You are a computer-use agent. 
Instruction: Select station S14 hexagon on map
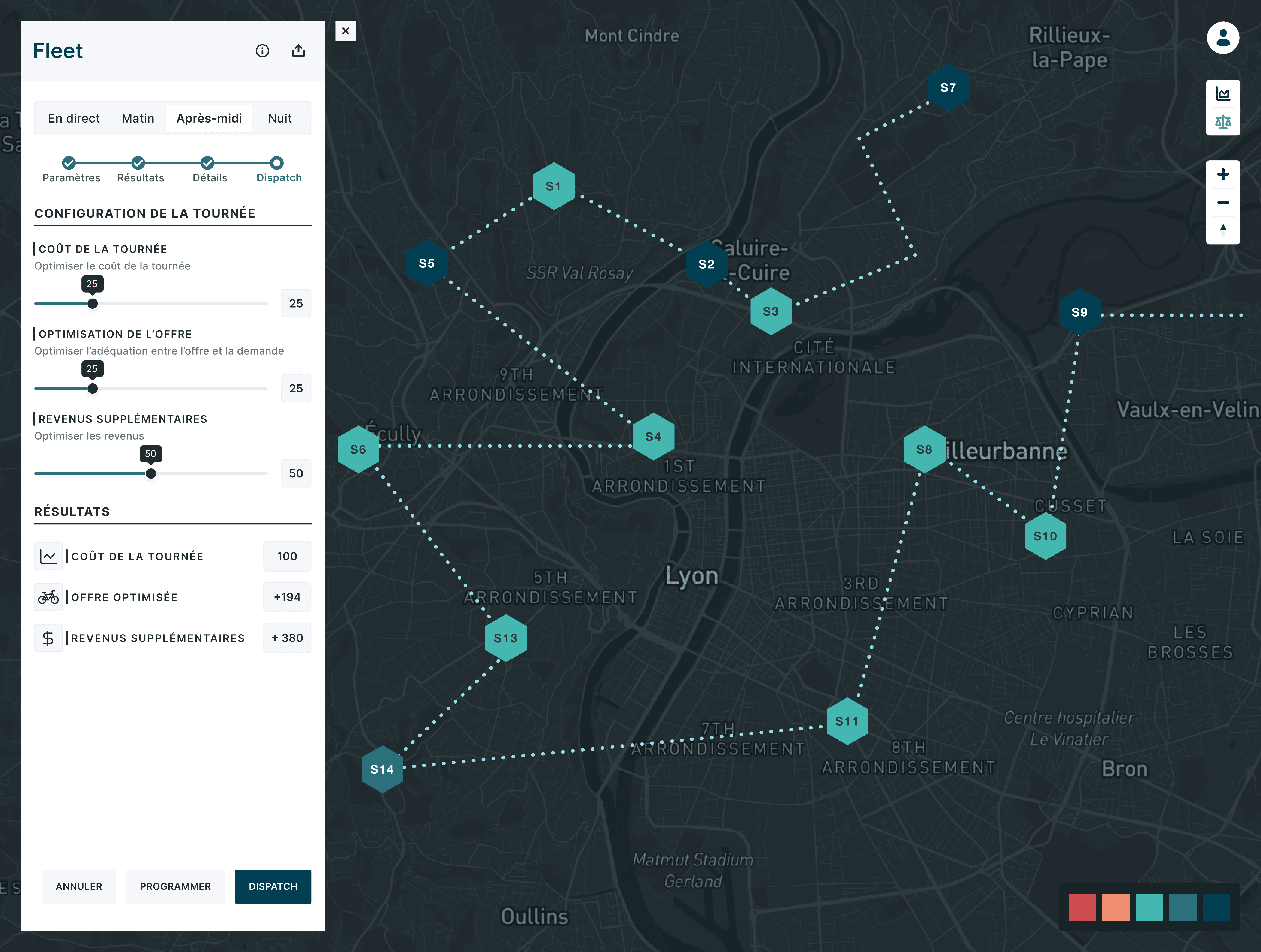click(x=382, y=769)
